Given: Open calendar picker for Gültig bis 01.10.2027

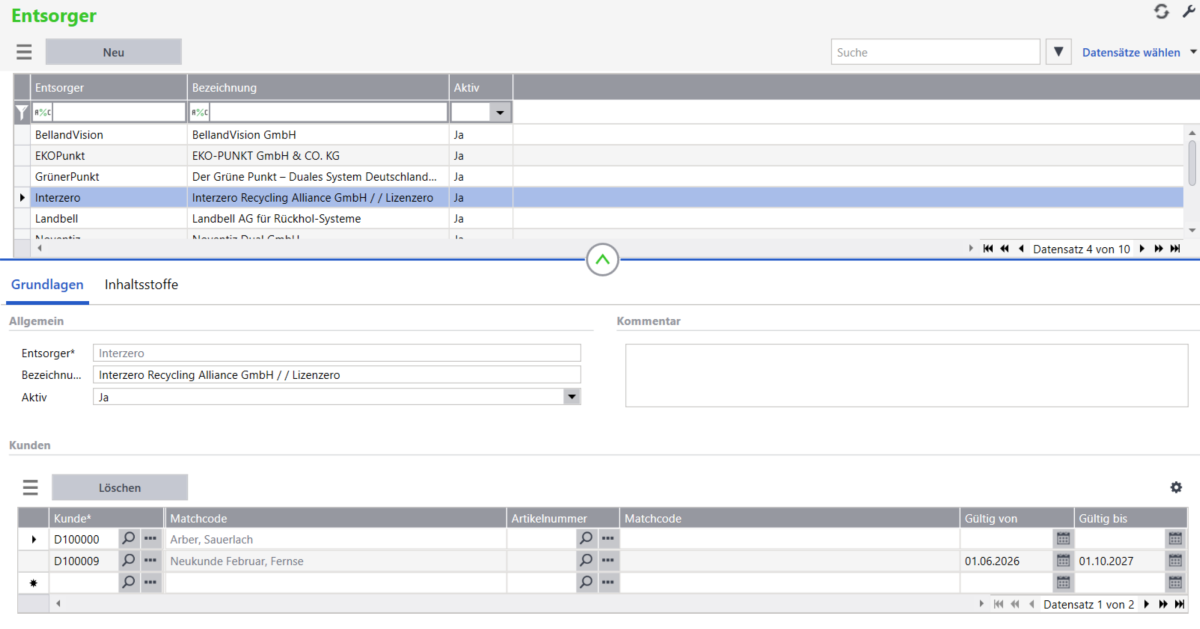Looking at the screenshot, I should [x=1175, y=561].
